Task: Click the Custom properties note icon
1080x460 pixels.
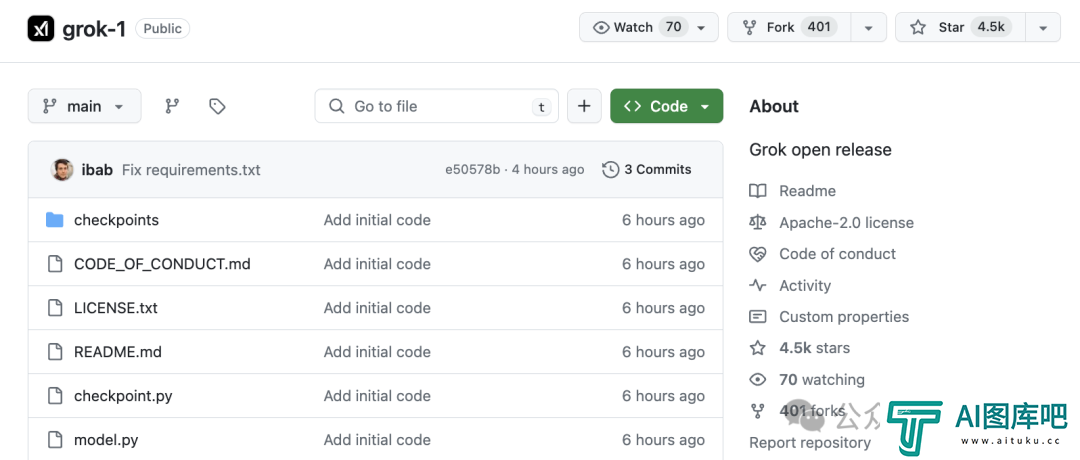Action: 758,317
